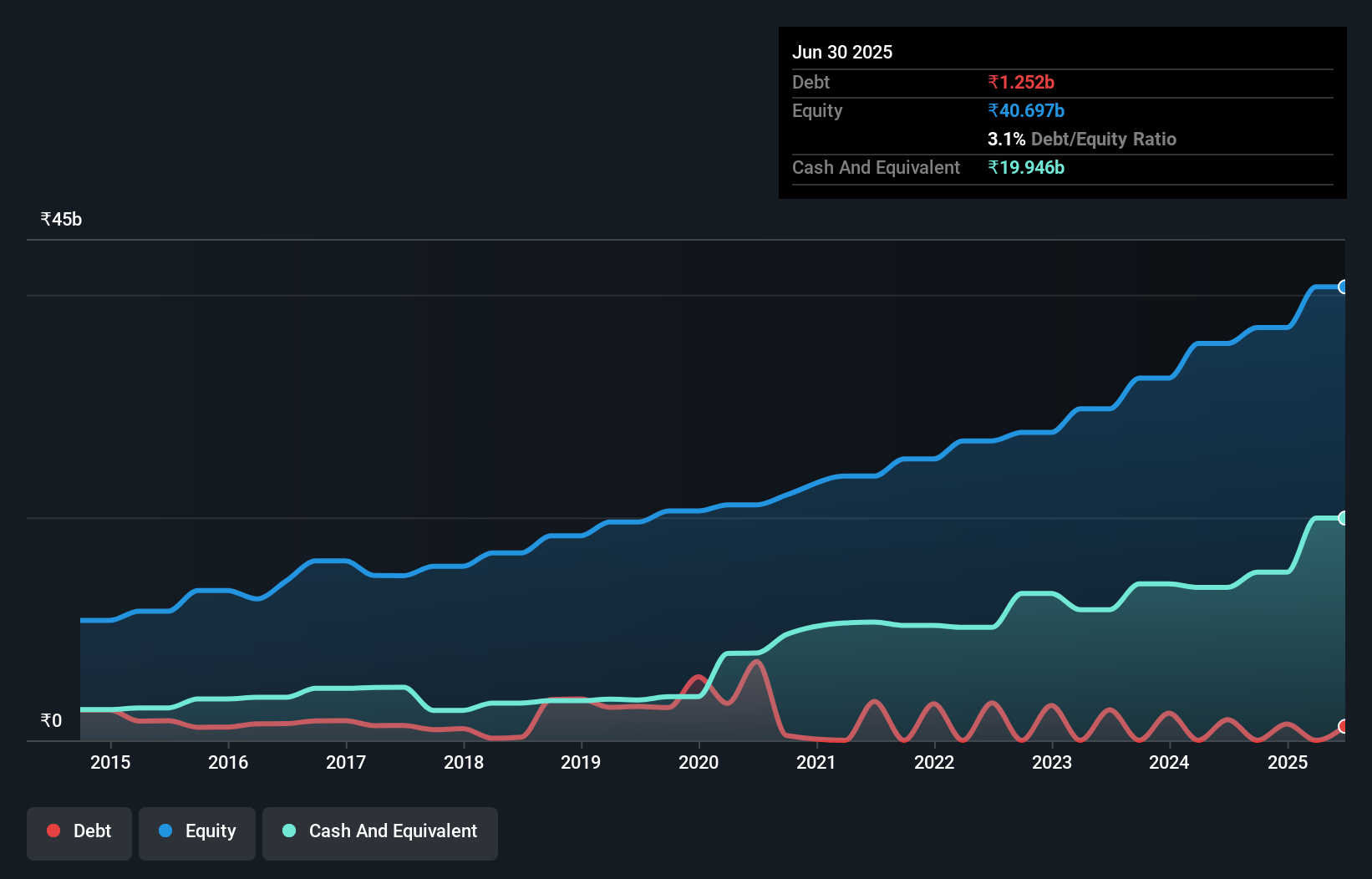Select the 2020 label on the x-axis
Screen dimensions: 1372x879
tap(699, 762)
